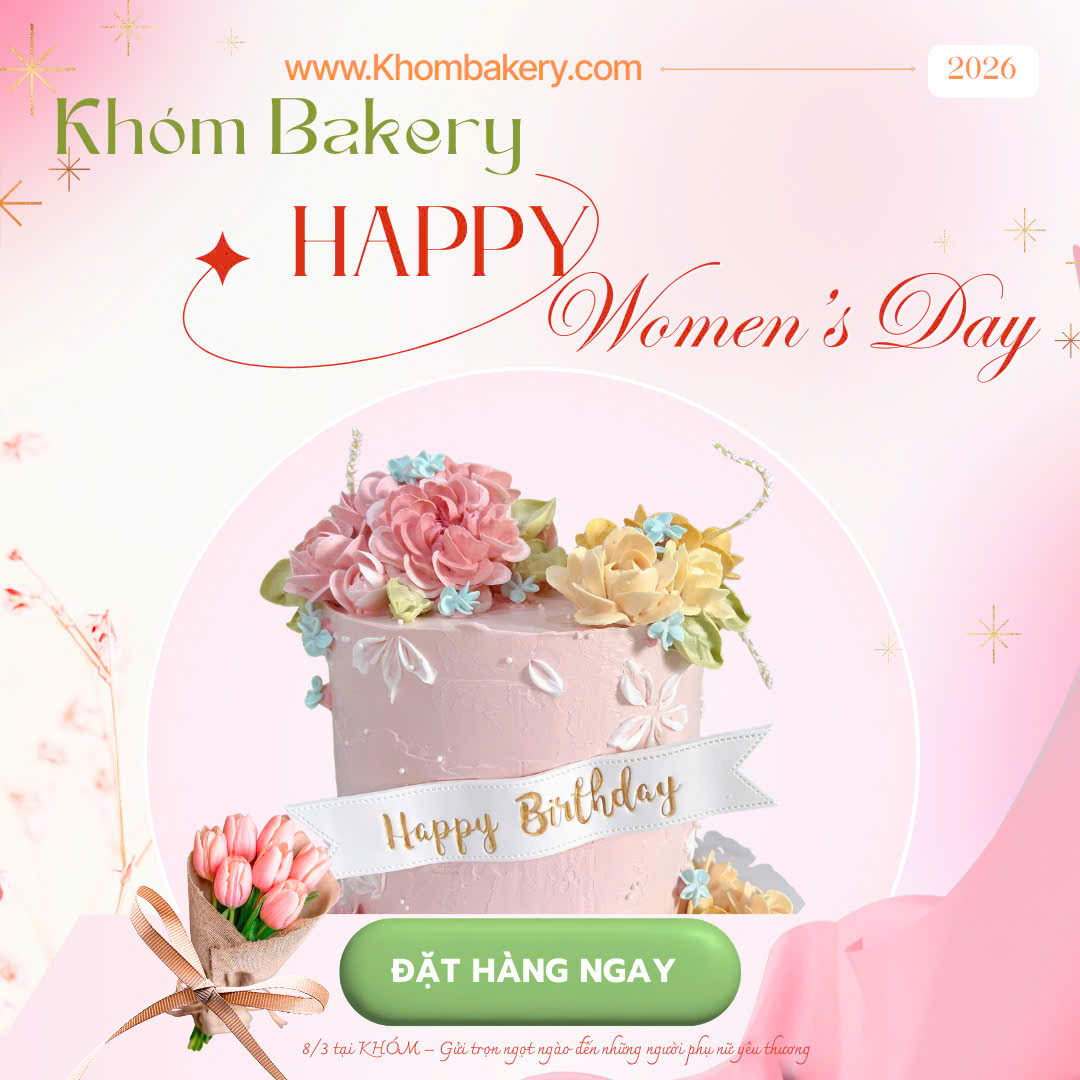Click the large gold sparkle in the top-left corner

click(x=32, y=69)
